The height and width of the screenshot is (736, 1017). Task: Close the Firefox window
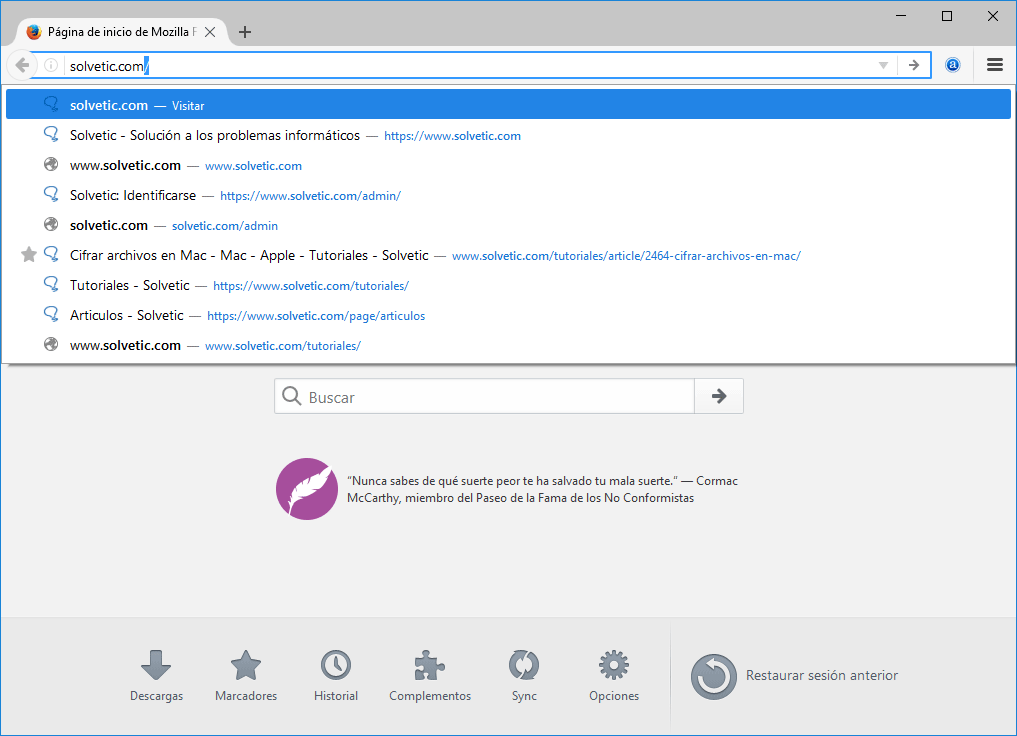pyautogui.click(x=992, y=16)
